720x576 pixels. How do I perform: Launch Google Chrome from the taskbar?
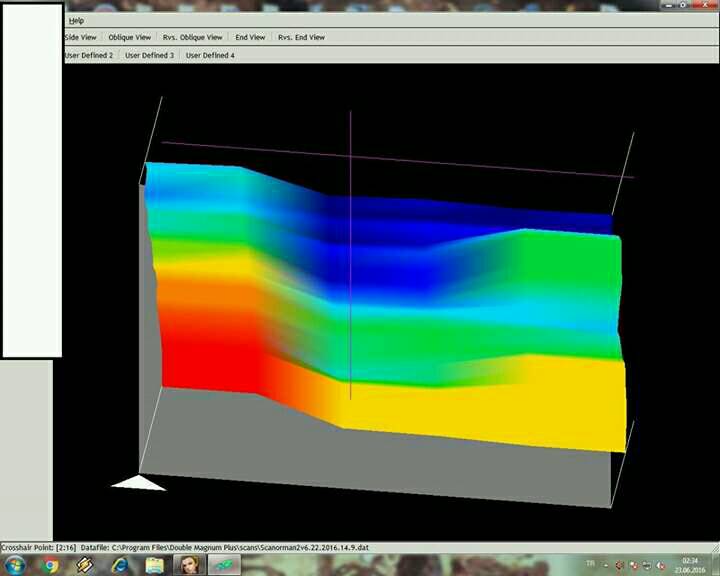coord(51,565)
